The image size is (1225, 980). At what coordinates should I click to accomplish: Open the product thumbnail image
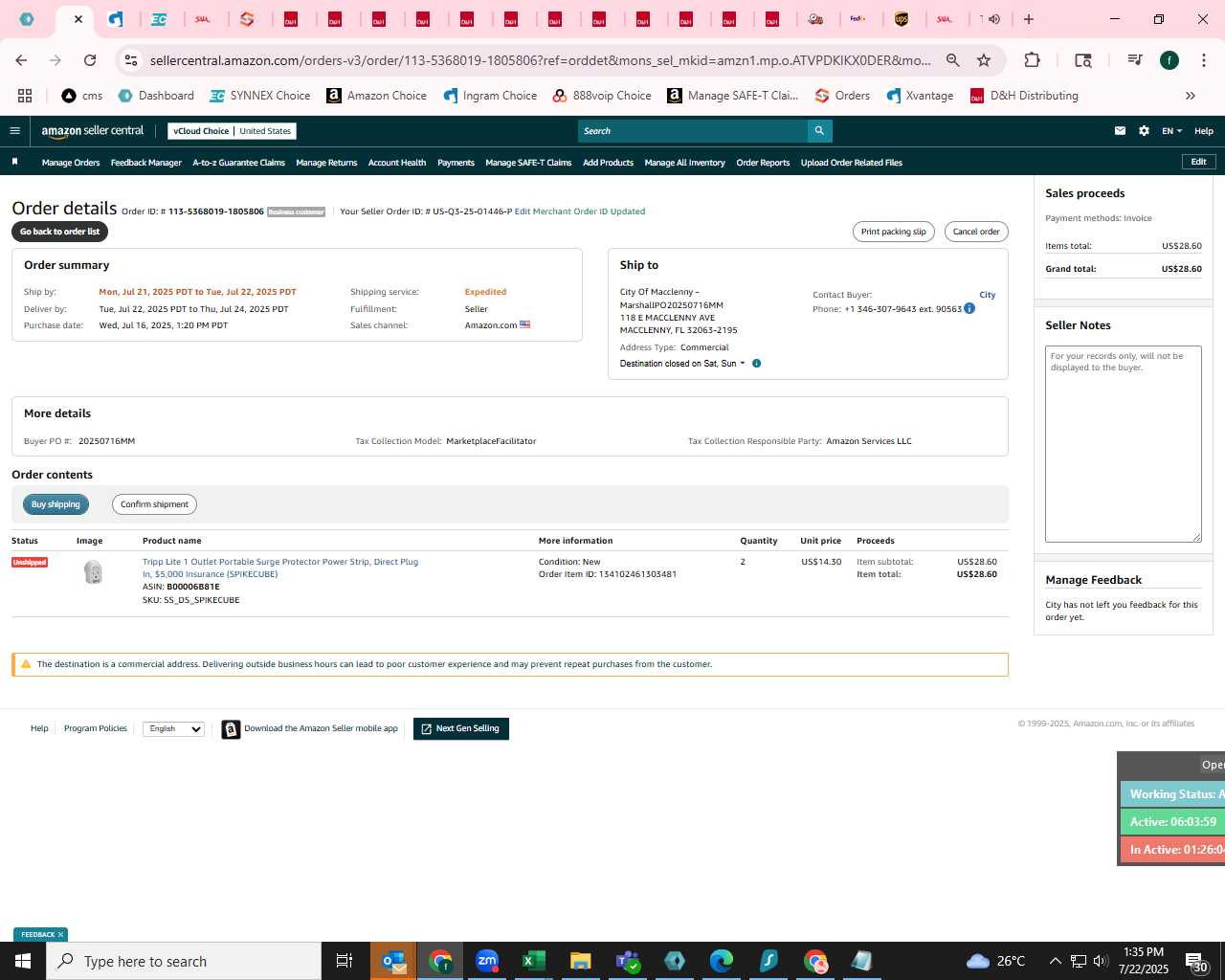coord(93,572)
